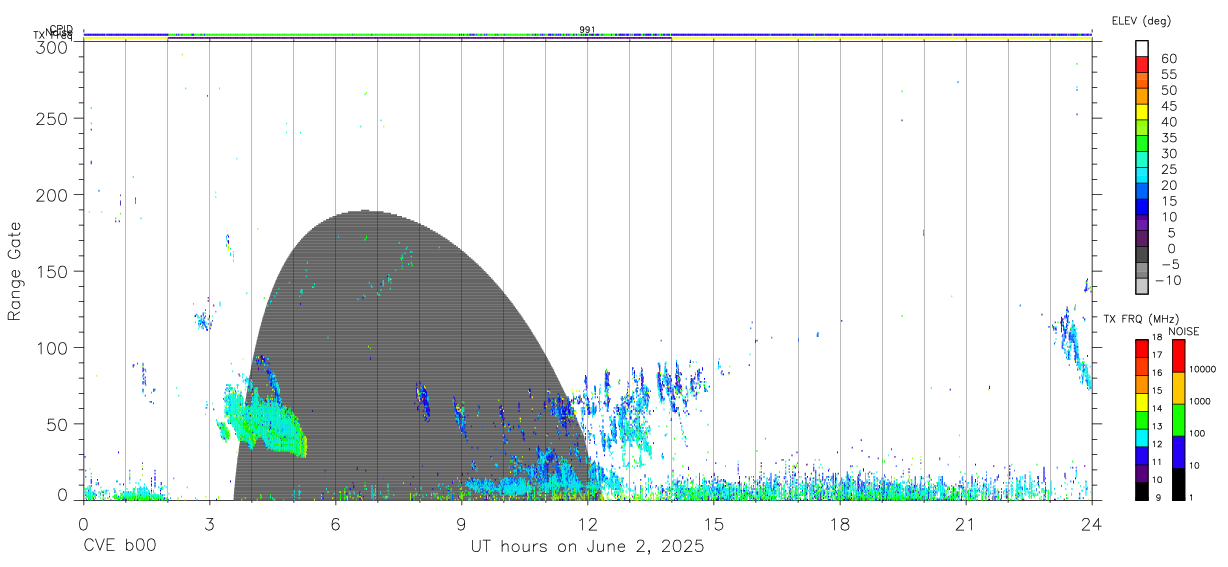This screenshot has height=567, width=1228.
Task: Click the "NOISE" legend title
Action: [x=1185, y=331]
